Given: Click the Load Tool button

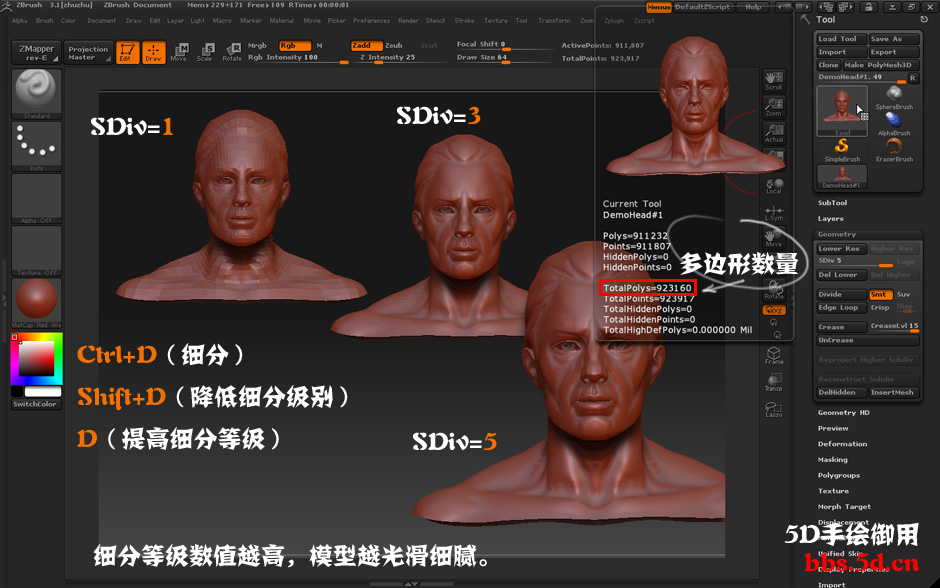Looking at the screenshot, I should [842, 39].
